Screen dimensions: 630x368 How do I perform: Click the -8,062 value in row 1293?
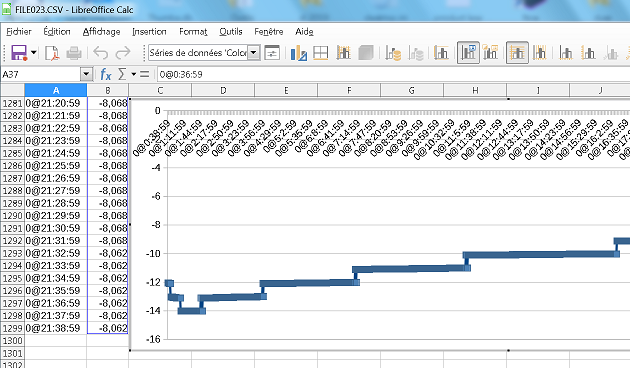(x=108, y=253)
